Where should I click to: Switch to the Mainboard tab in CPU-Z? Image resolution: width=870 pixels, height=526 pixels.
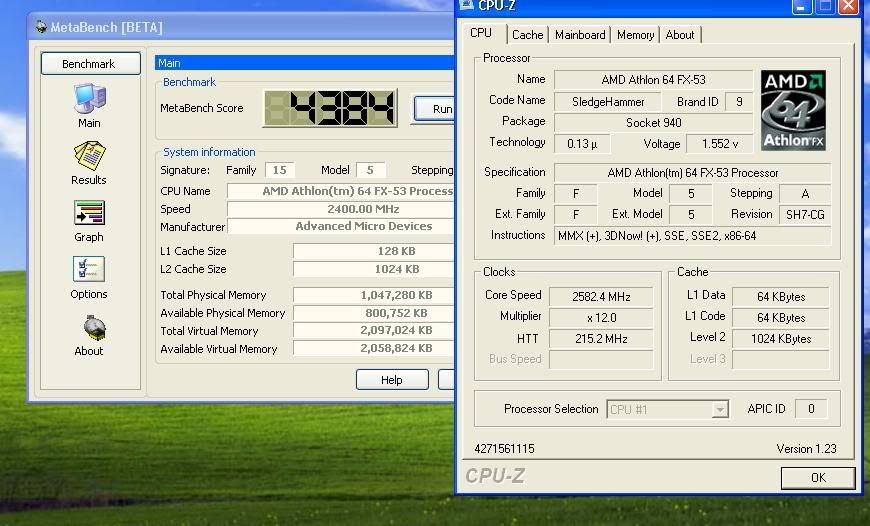[580, 35]
